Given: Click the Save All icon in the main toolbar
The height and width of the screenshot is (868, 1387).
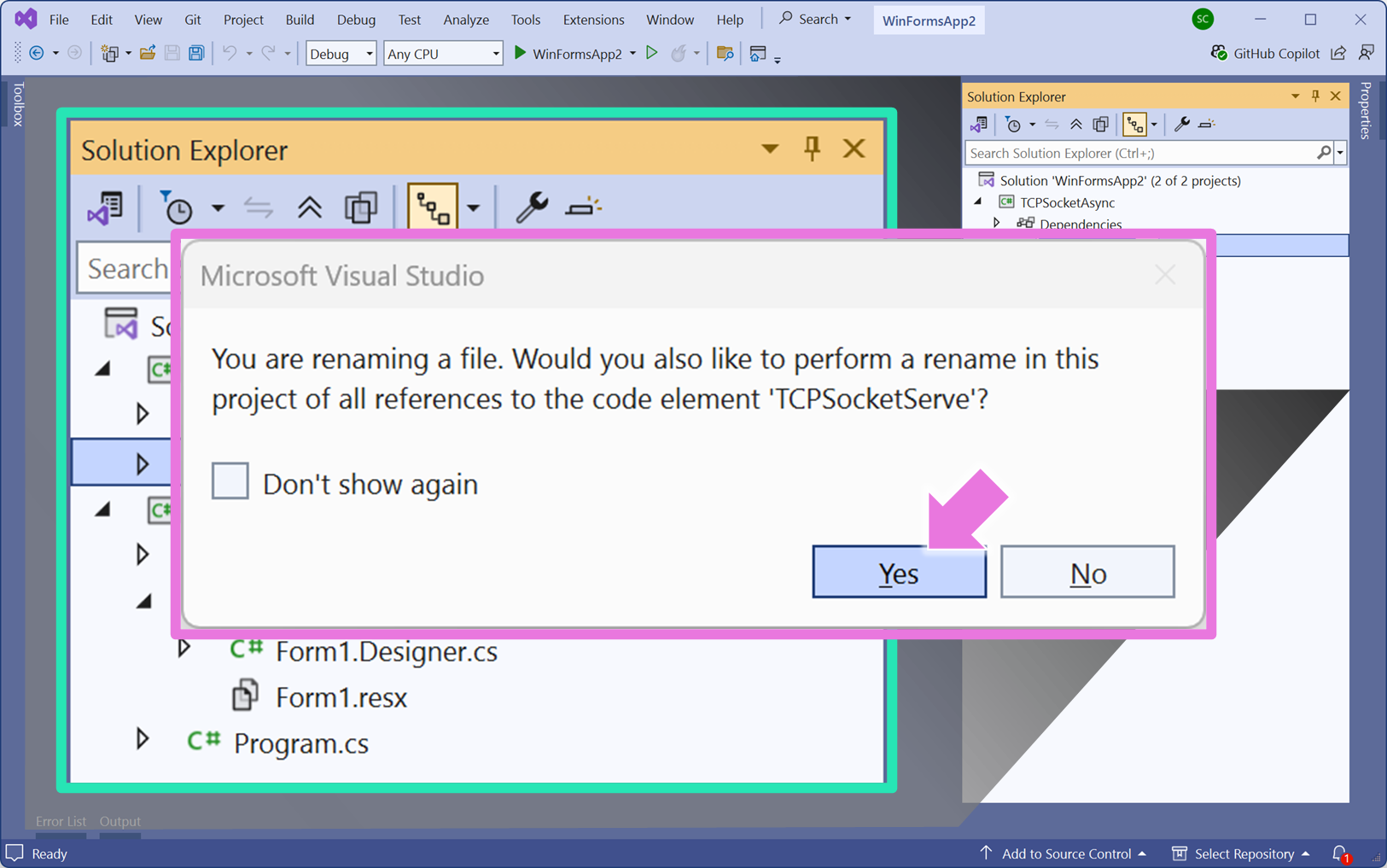Looking at the screenshot, I should click(196, 53).
